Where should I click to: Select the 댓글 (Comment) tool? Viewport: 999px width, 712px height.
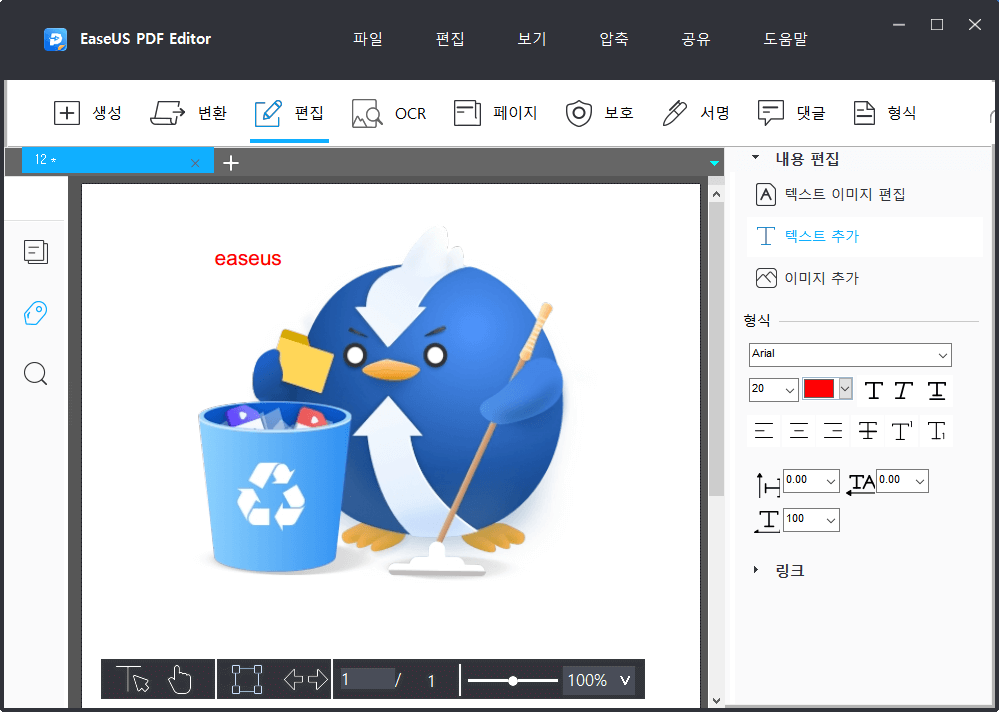coord(792,113)
